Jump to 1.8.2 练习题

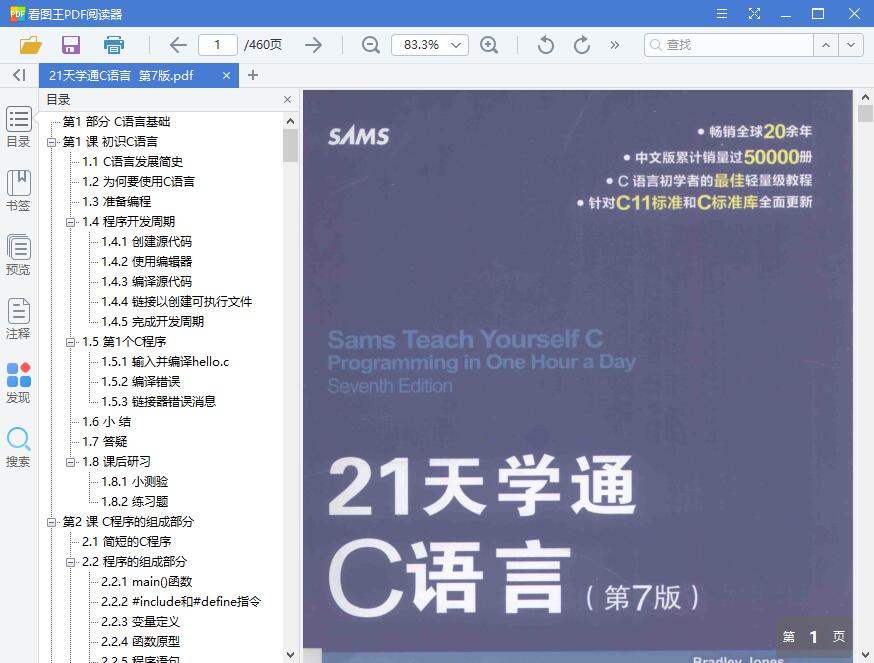click(x=134, y=502)
